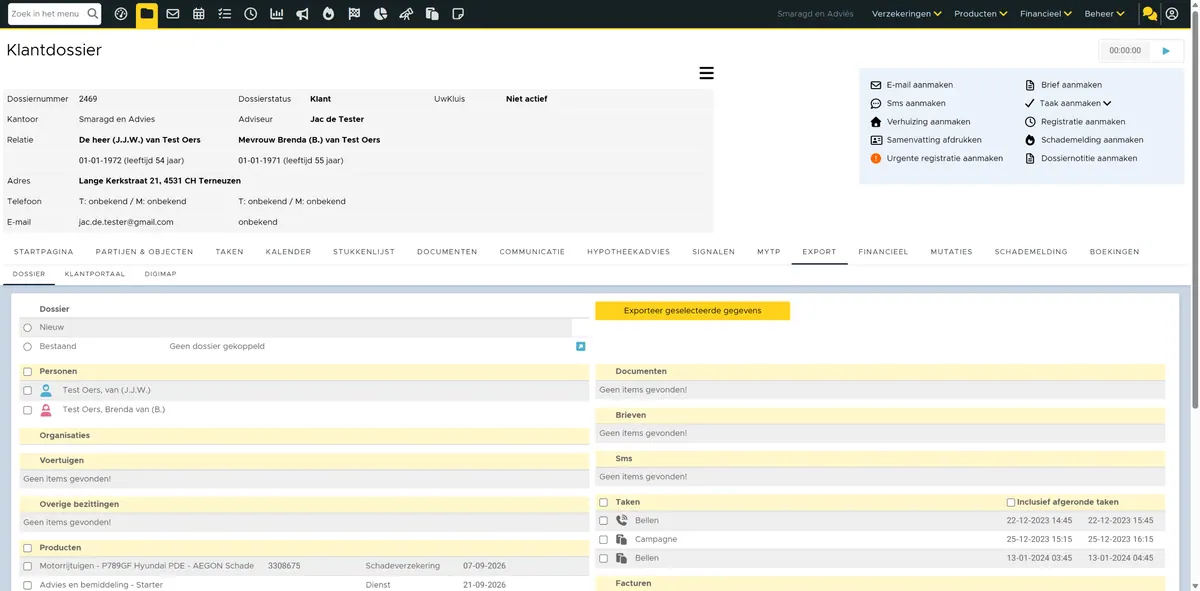This screenshot has height=591, width=1200.
Task: Enable Inclusief afgeronde taken checkbox
Action: click(x=1011, y=502)
